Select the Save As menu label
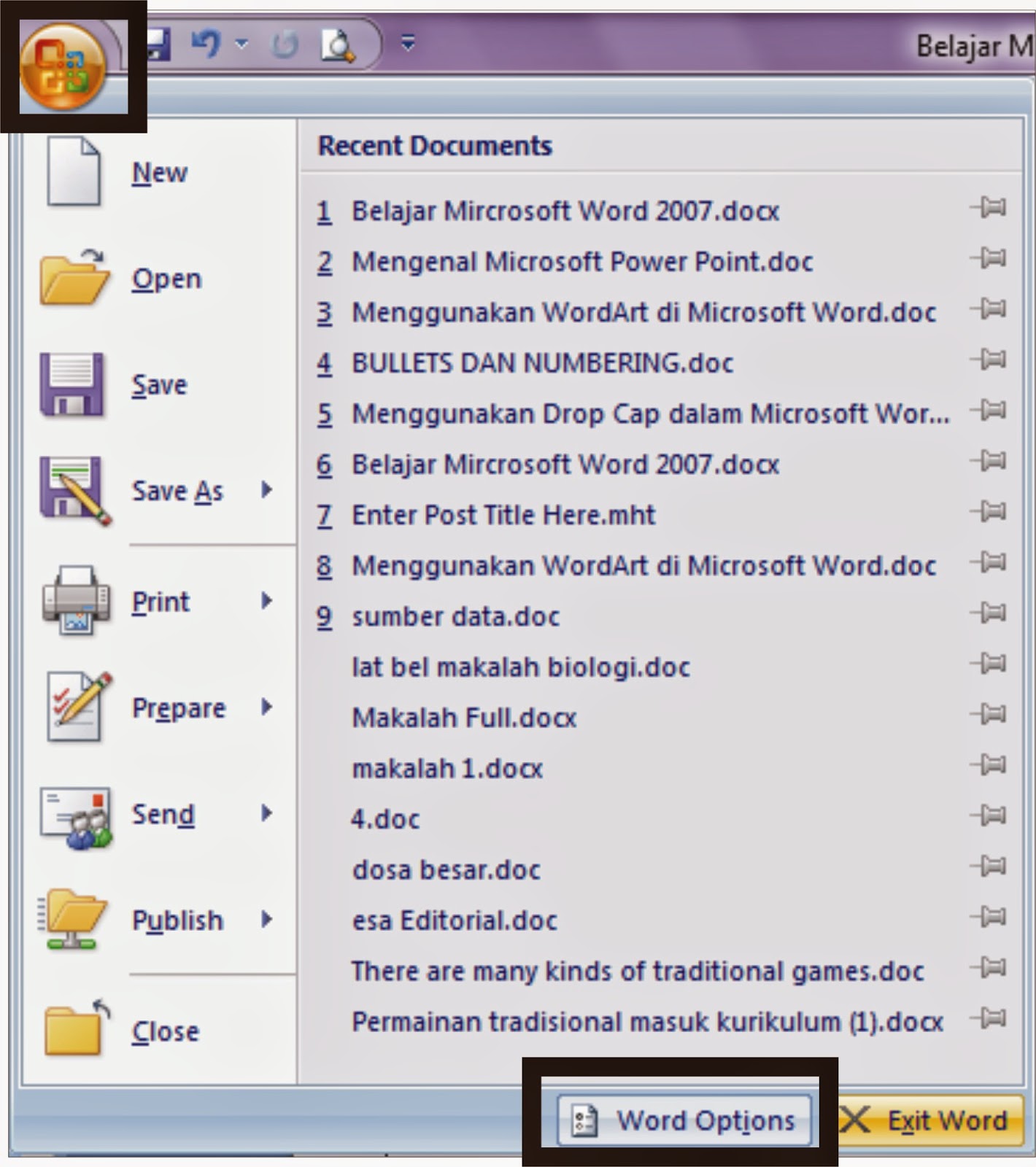Image resolution: width=1036 pixels, height=1167 pixels. tap(177, 492)
